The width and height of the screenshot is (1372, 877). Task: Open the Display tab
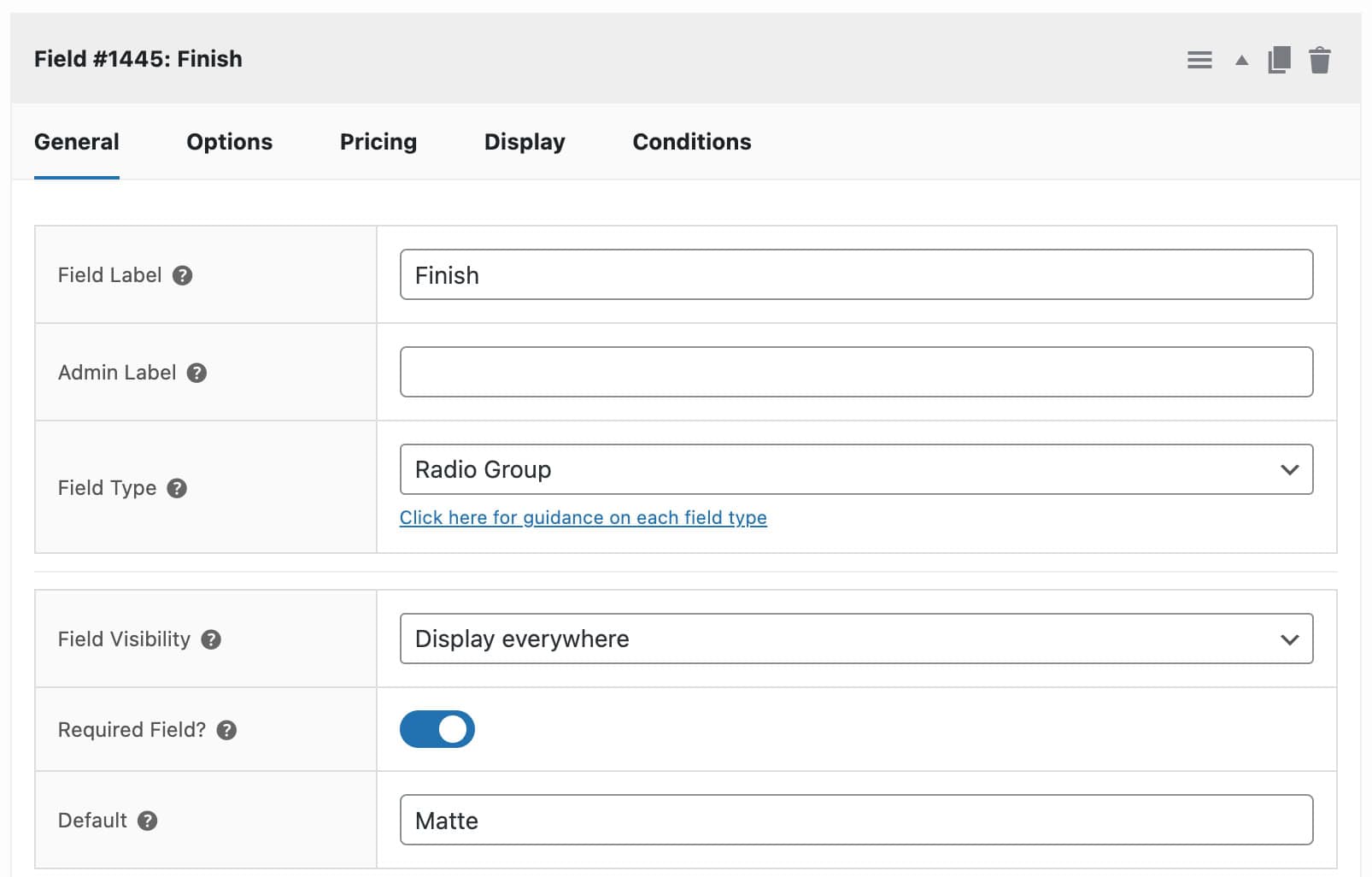pyautogui.click(x=524, y=142)
